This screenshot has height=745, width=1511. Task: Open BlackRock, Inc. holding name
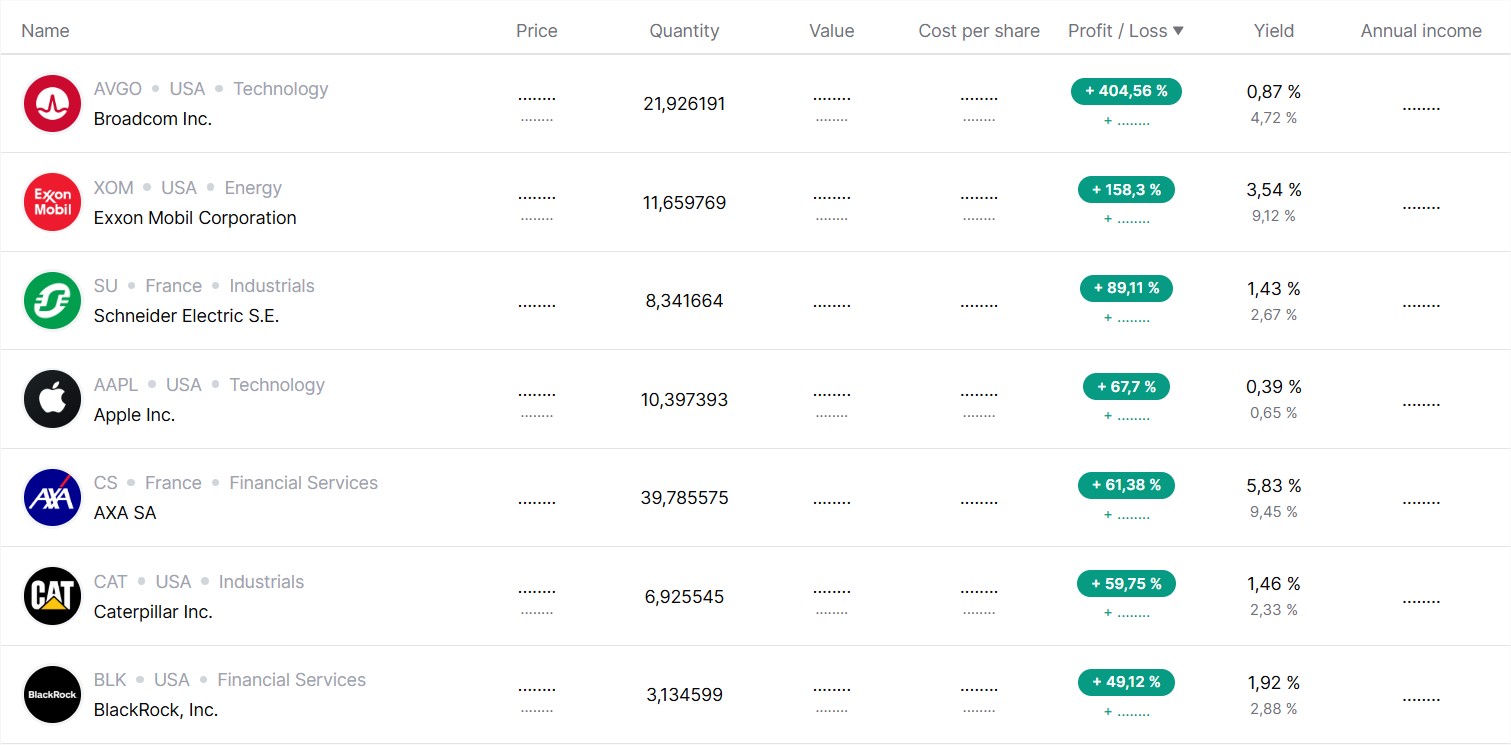[x=156, y=710]
